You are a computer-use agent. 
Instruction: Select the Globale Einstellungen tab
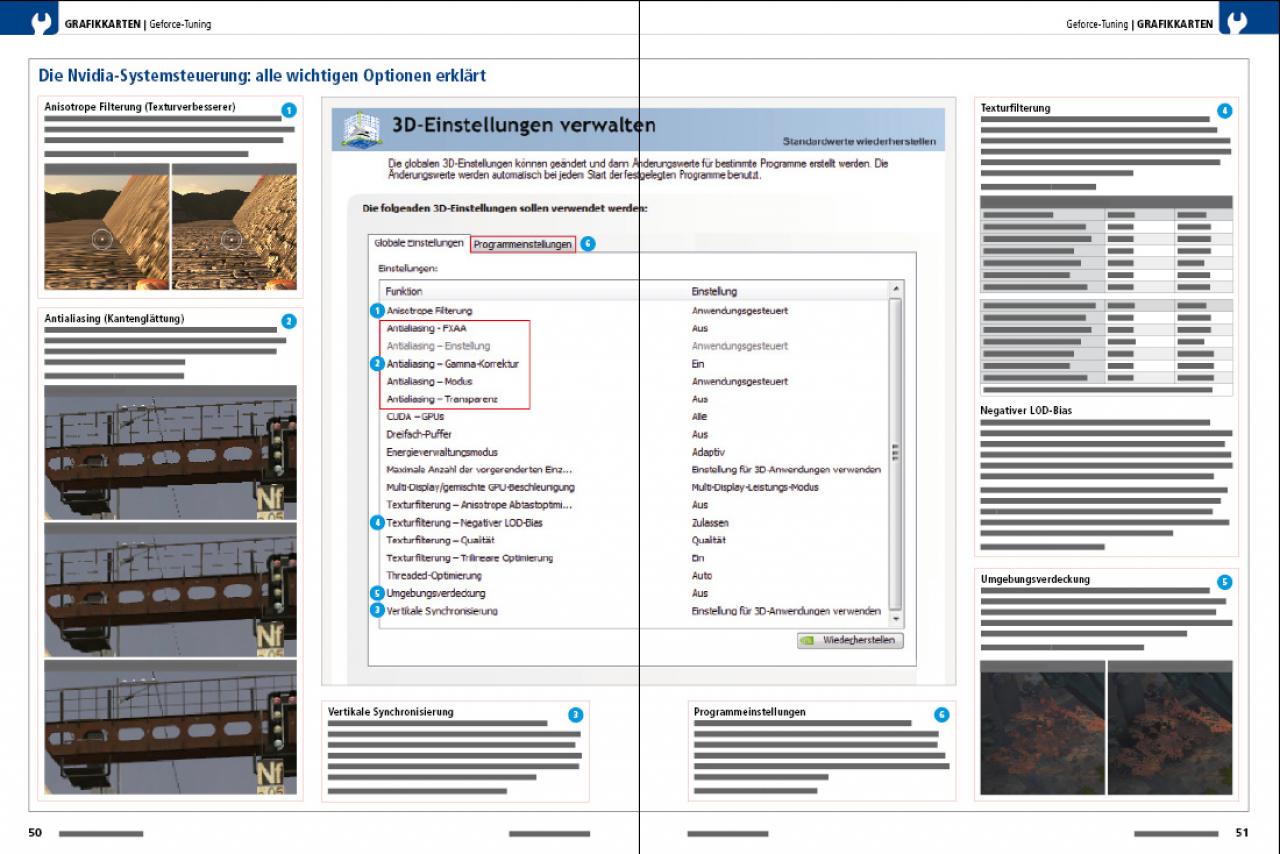click(x=419, y=243)
